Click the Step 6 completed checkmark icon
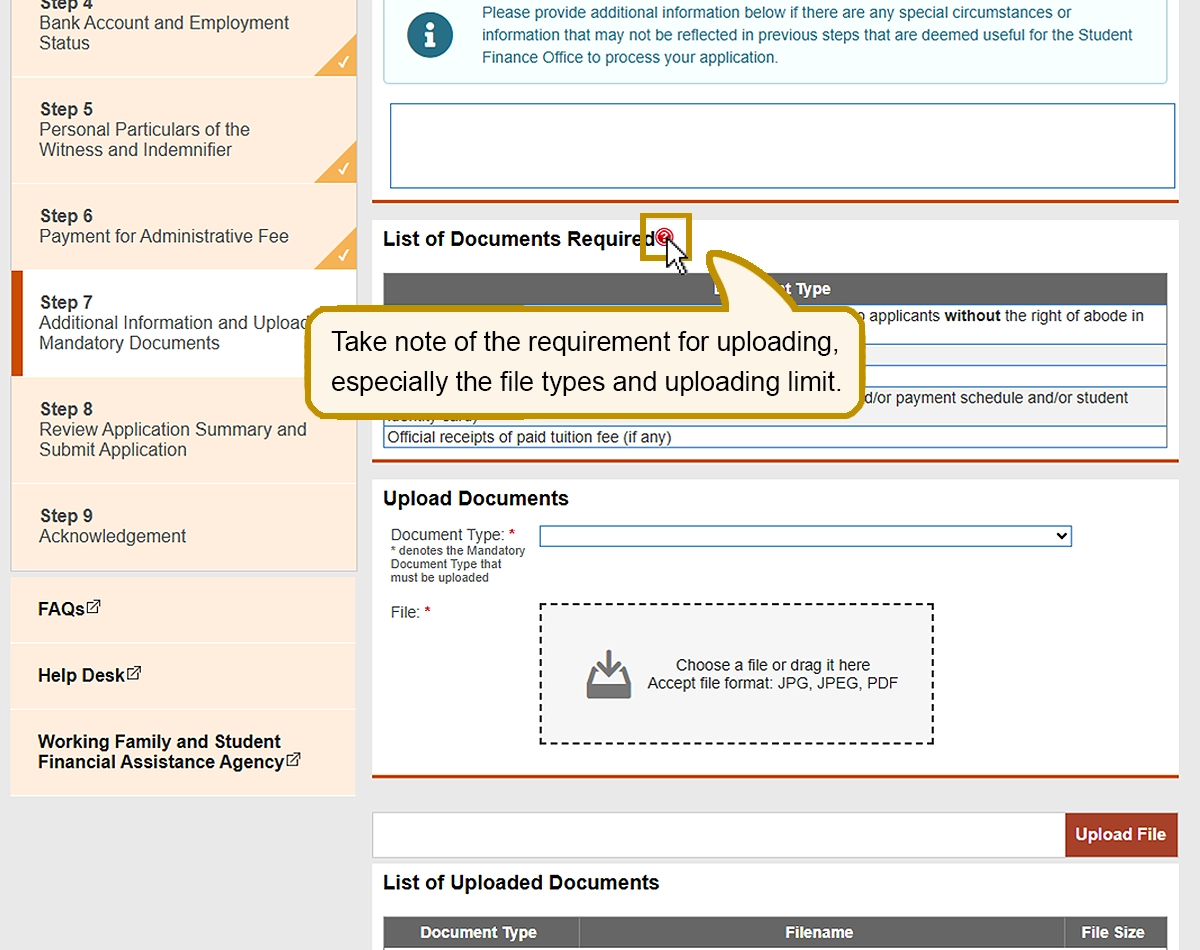 coord(341,254)
